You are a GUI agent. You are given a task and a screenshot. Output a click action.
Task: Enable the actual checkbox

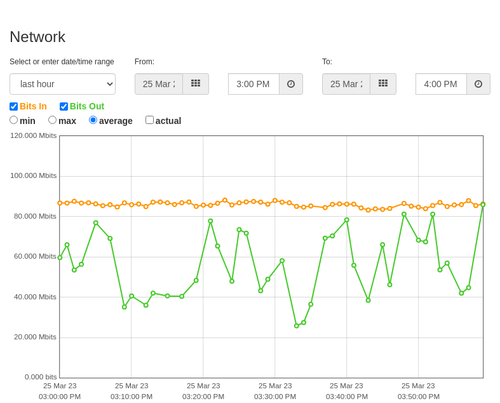(150, 120)
